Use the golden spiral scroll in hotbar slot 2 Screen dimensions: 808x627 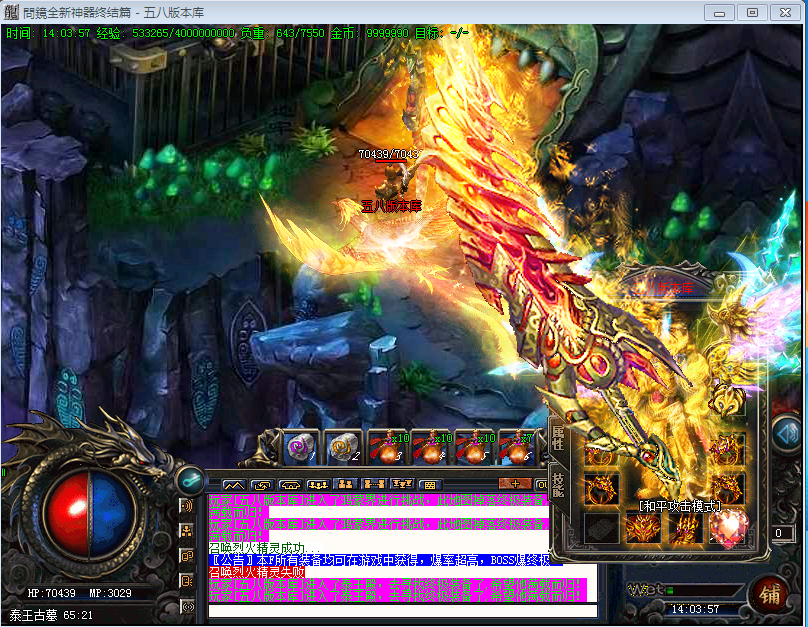344,447
